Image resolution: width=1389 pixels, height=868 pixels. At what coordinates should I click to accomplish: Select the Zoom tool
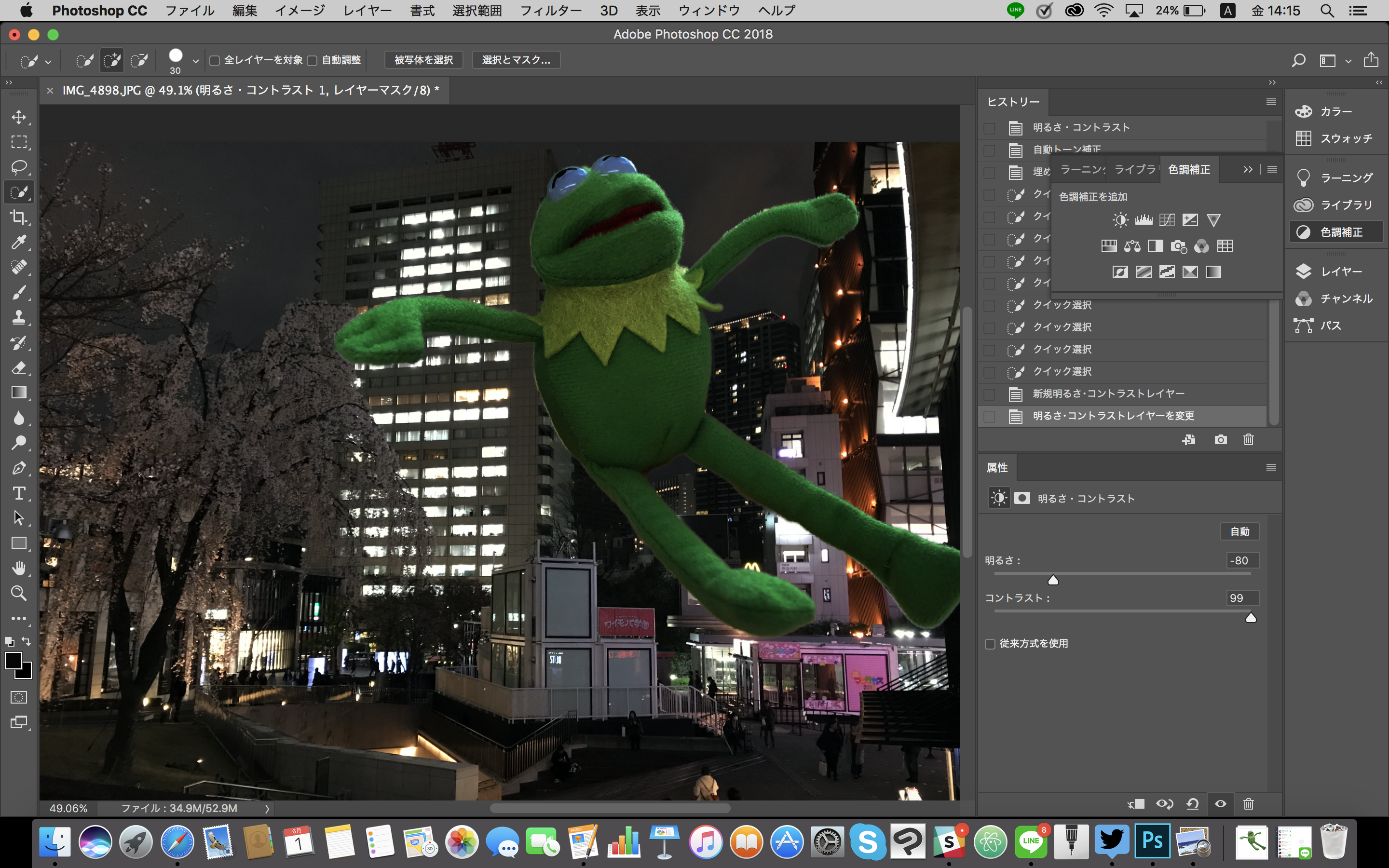[19, 593]
